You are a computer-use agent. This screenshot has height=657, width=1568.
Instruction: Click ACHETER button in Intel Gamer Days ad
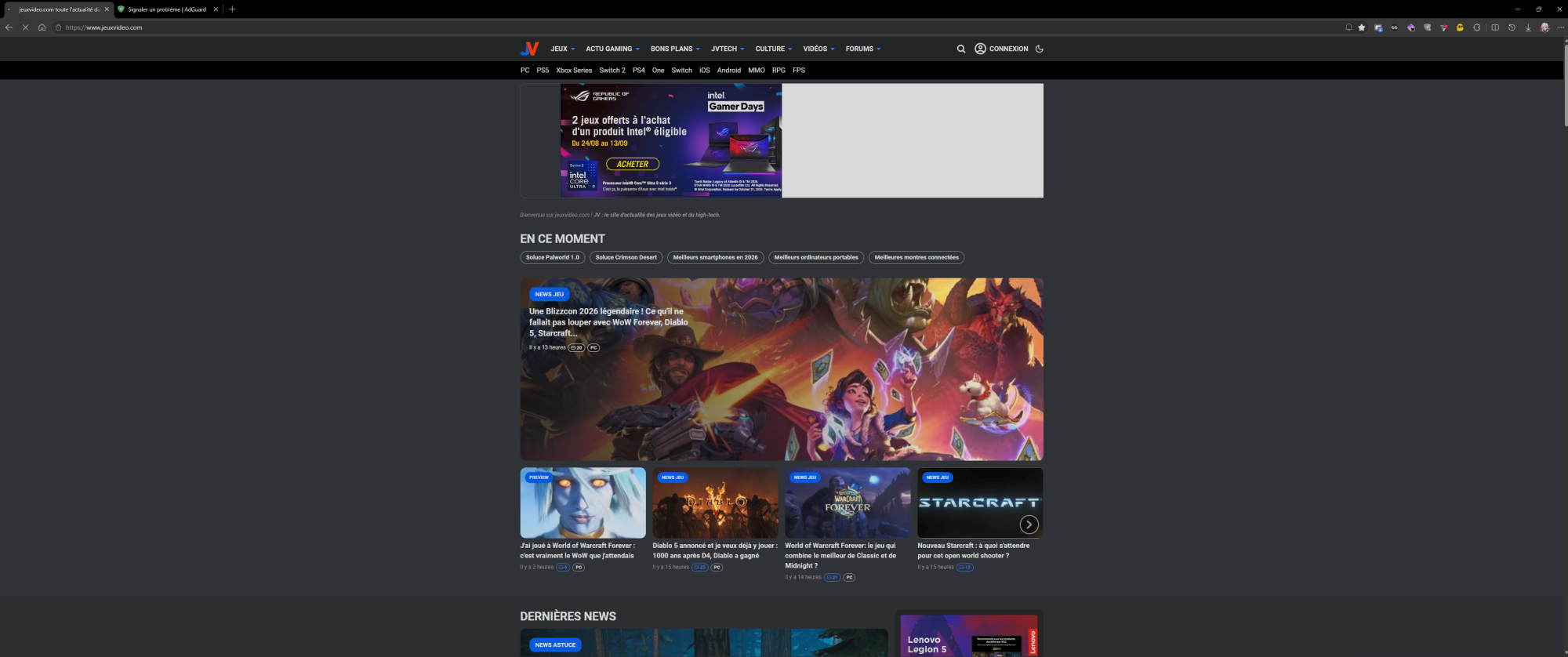(x=633, y=164)
